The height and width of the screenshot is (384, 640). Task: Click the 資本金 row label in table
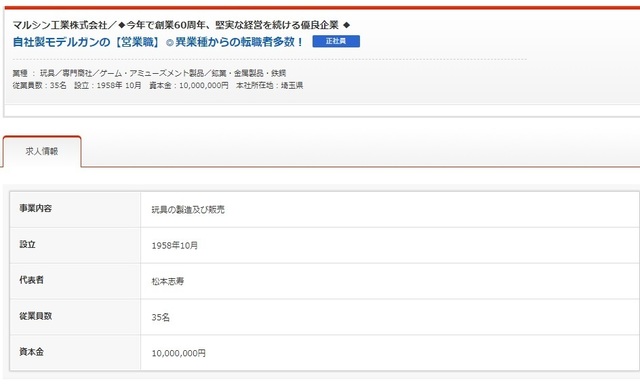point(31,352)
